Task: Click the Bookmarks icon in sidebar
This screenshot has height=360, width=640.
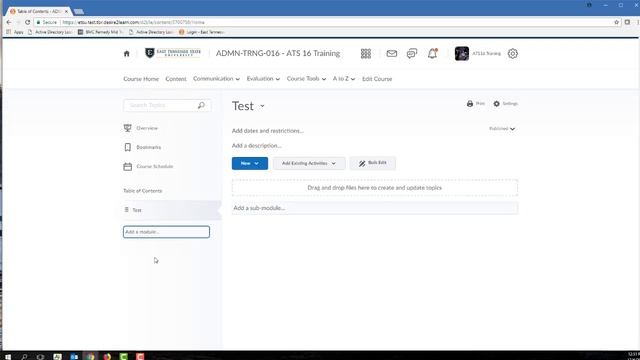Action: 128,147
